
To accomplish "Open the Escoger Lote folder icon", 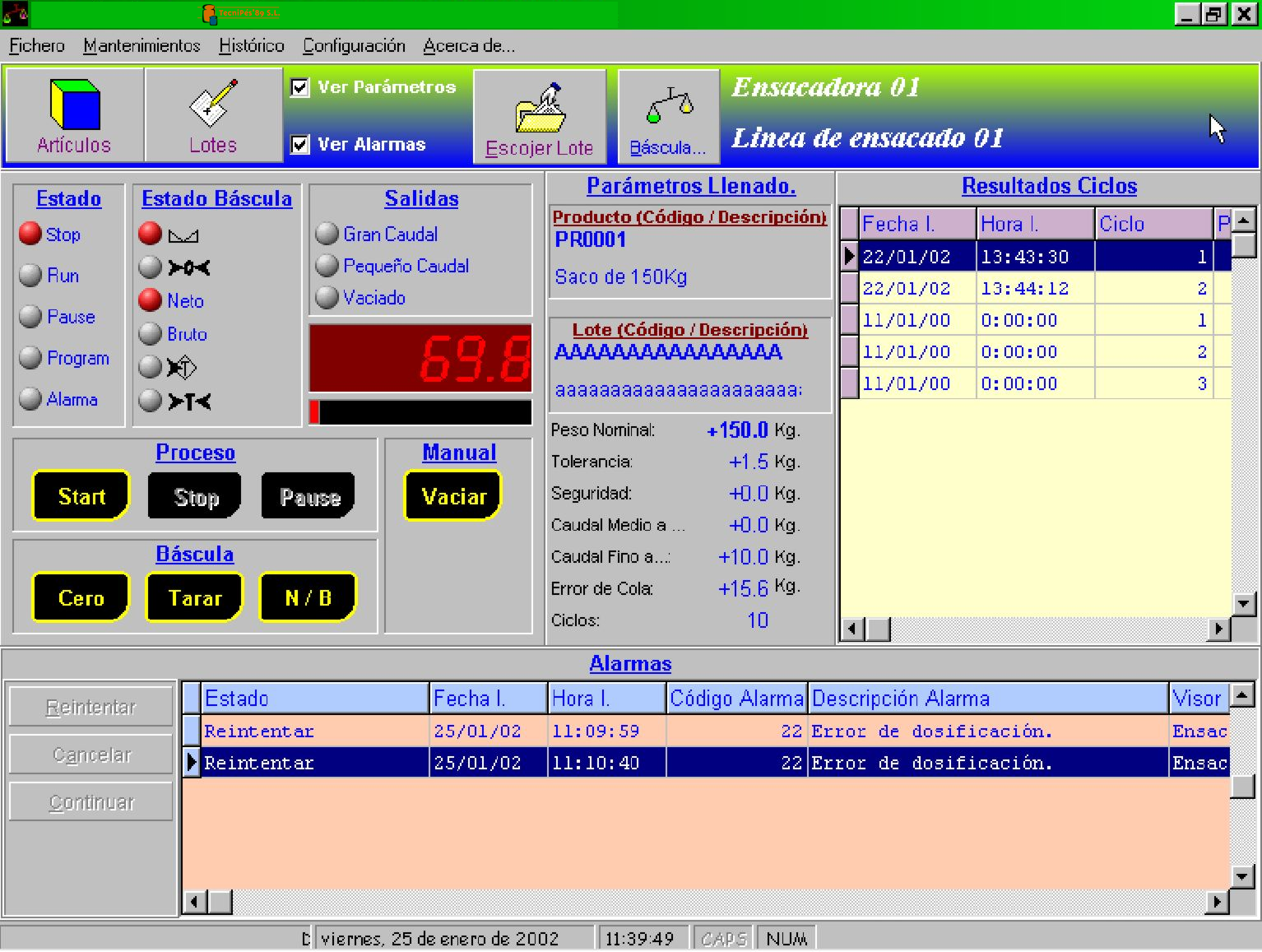I will coord(540,117).
